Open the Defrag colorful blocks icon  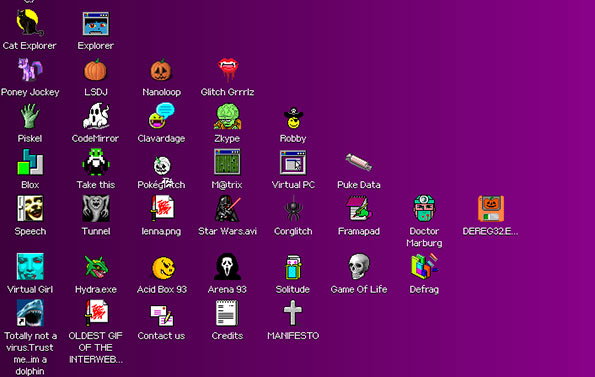pyautogui.click(x=424, y=266)
